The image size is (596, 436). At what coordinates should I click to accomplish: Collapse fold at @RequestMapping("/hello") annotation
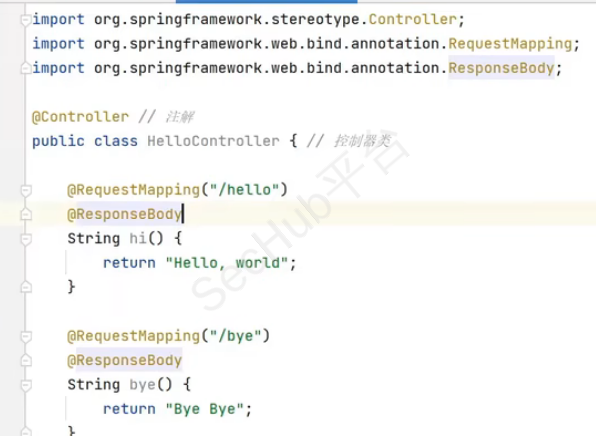pyautogui.click(x=26, y=190)
